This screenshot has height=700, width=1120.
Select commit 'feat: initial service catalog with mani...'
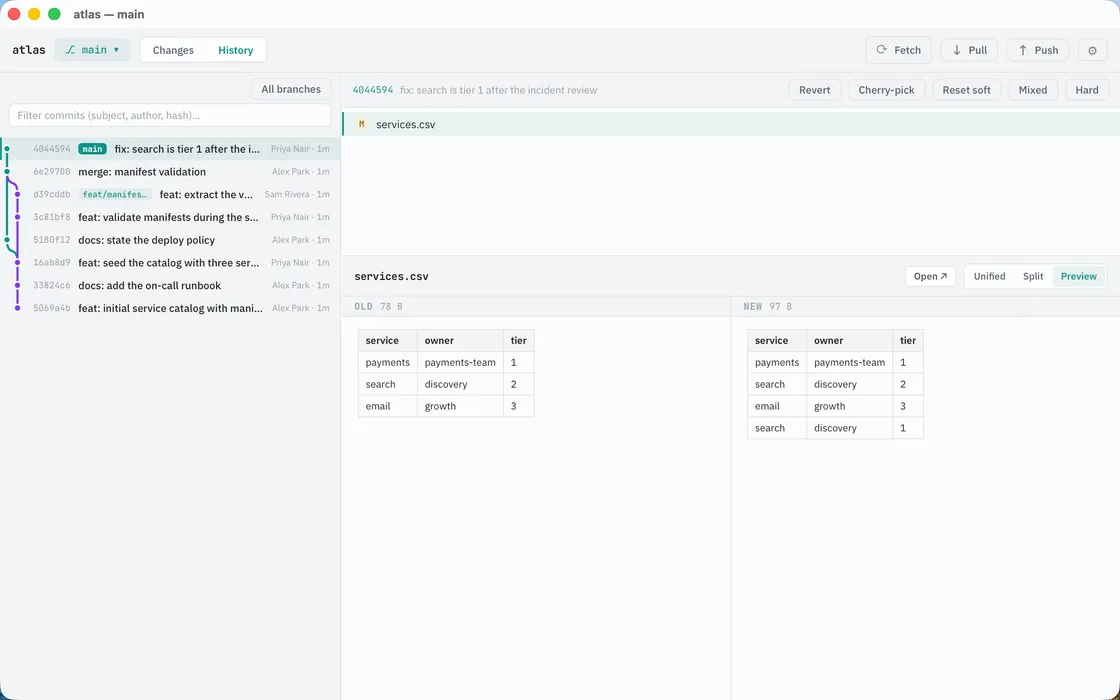pos(170,308)
